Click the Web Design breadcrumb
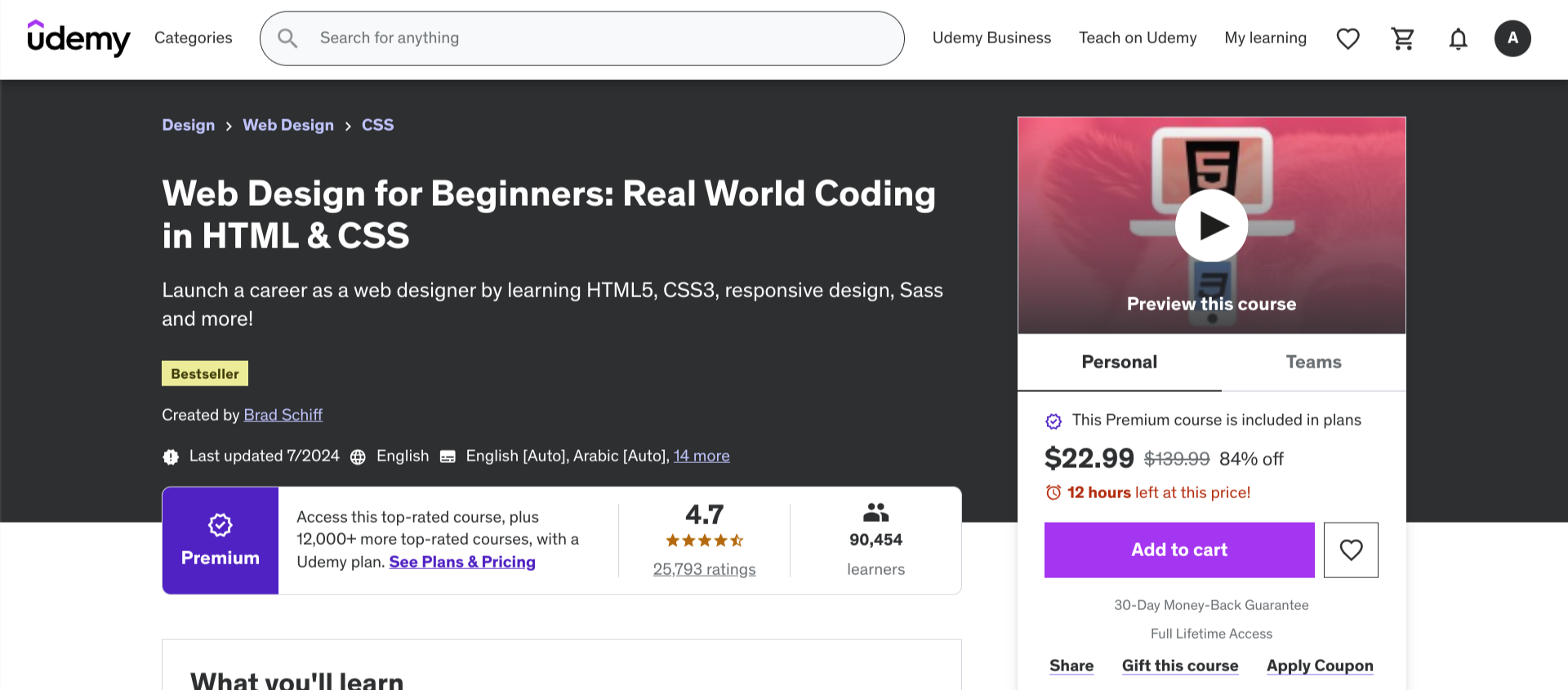1568x690 pixels. [x=288, y=125]
